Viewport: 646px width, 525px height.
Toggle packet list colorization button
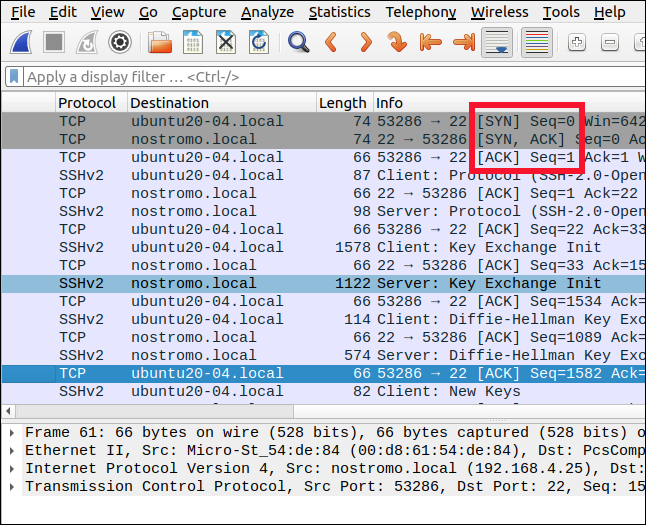coord(537,42)
